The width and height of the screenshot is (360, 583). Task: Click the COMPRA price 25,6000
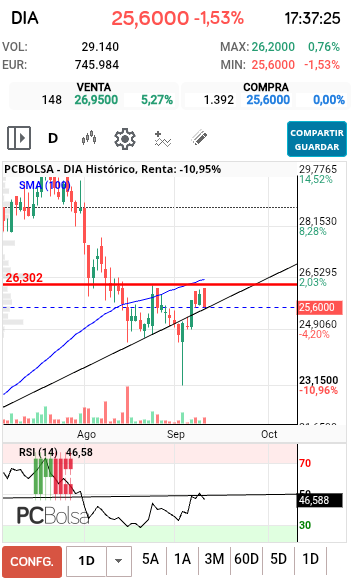coord(268,100)
